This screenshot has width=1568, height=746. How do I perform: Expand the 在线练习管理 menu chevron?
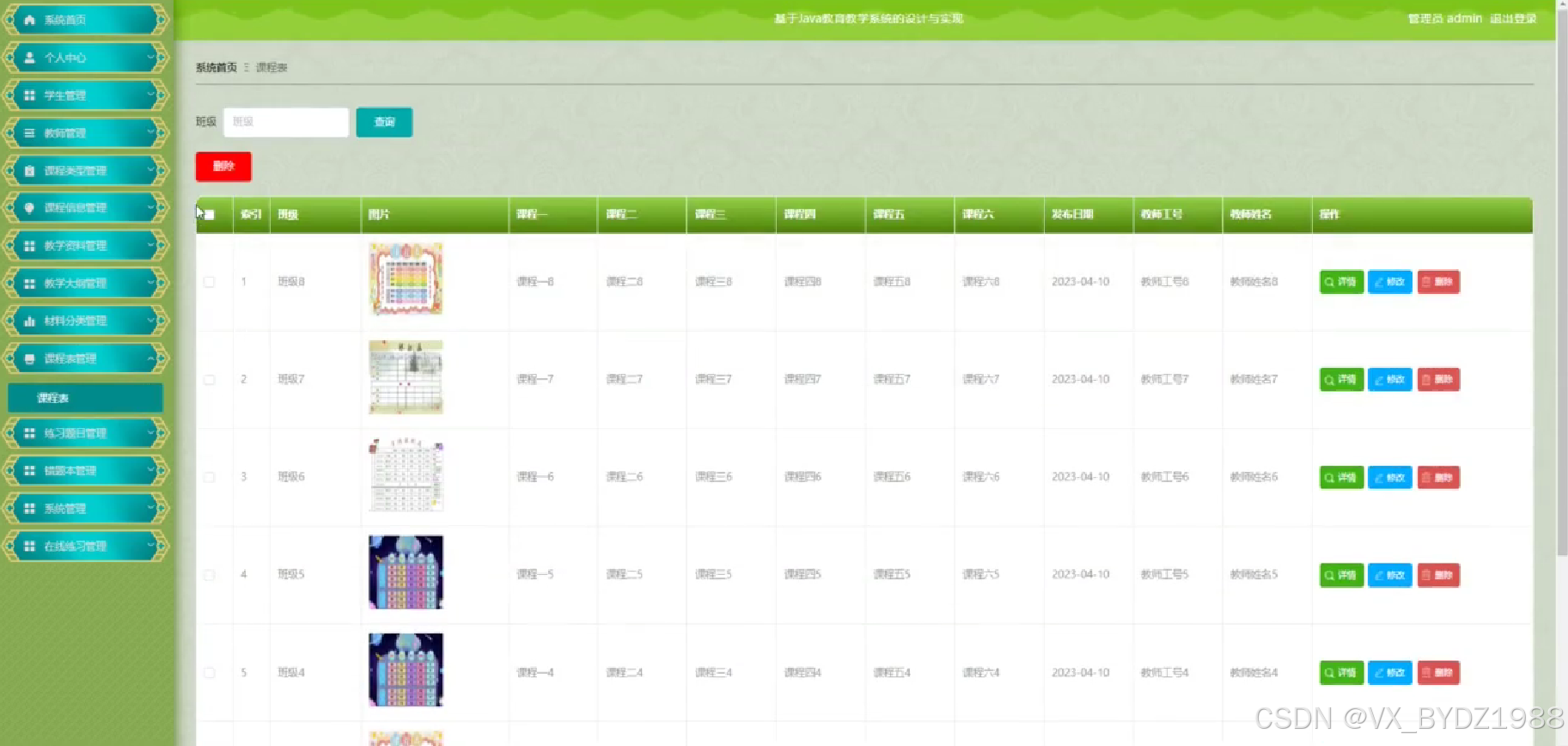pyautogui.click(x=150, y=546)
